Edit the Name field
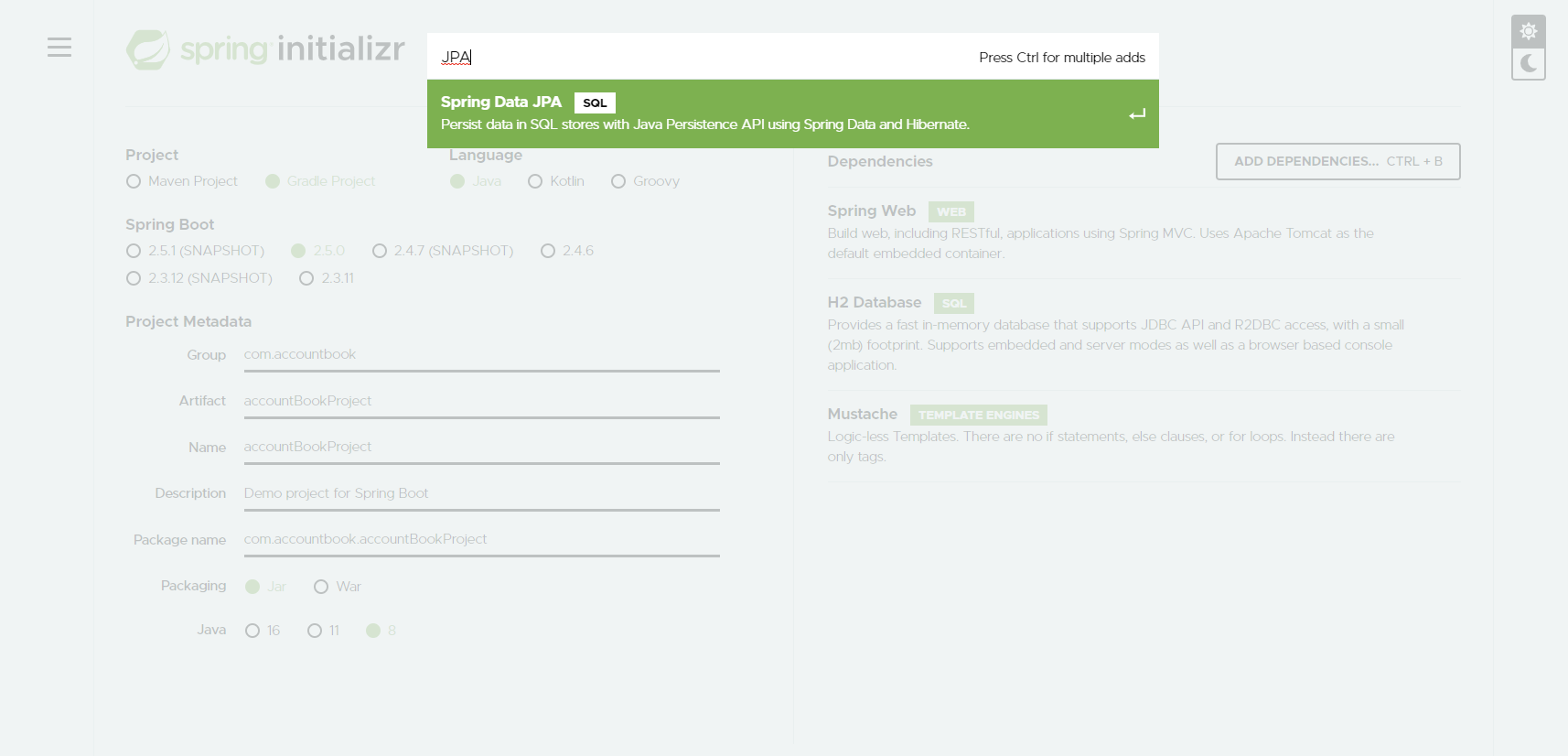 point(482,448)
